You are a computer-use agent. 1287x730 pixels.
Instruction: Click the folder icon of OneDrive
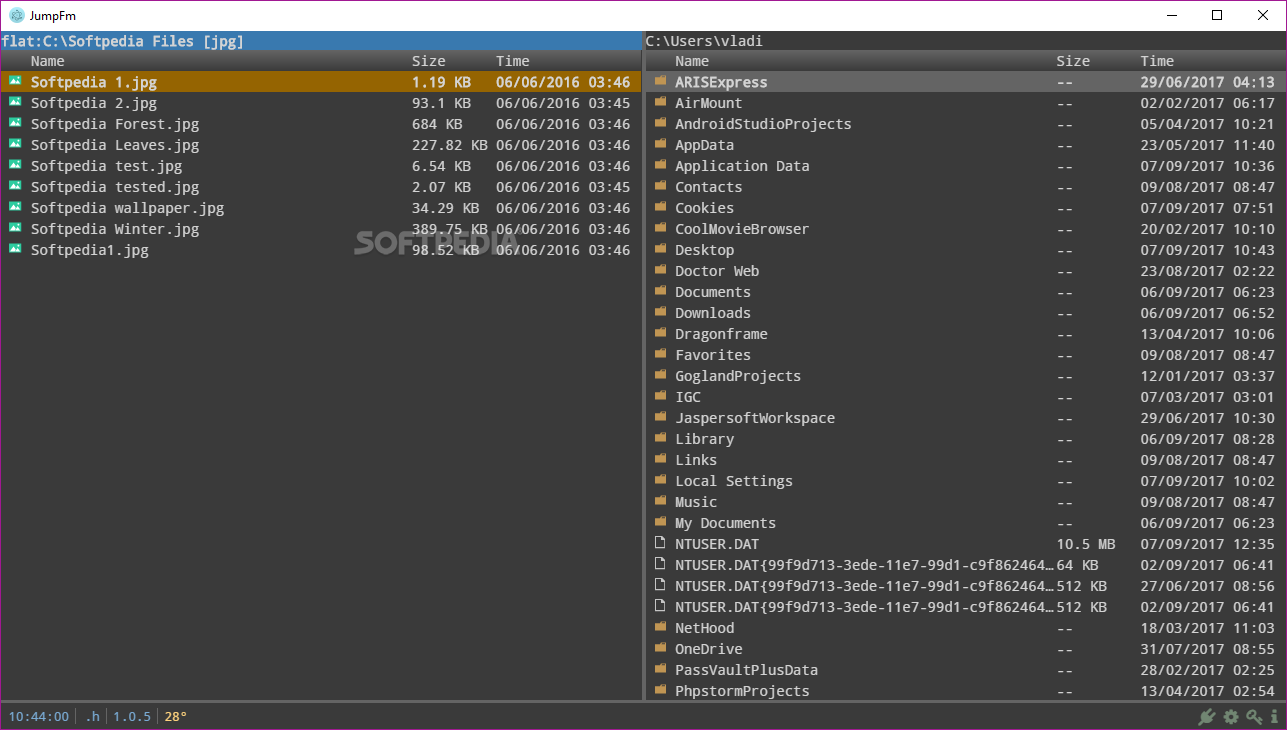coord(660,648)
